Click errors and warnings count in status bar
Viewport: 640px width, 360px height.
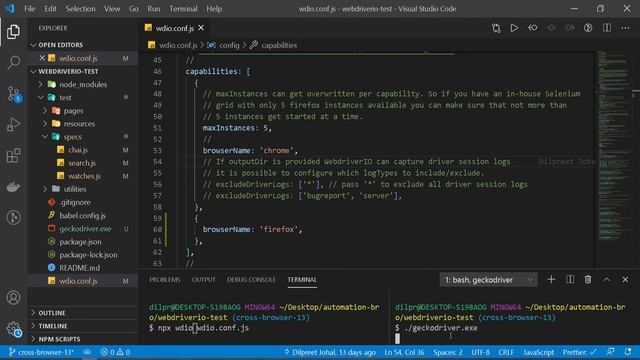coord(115,352)
